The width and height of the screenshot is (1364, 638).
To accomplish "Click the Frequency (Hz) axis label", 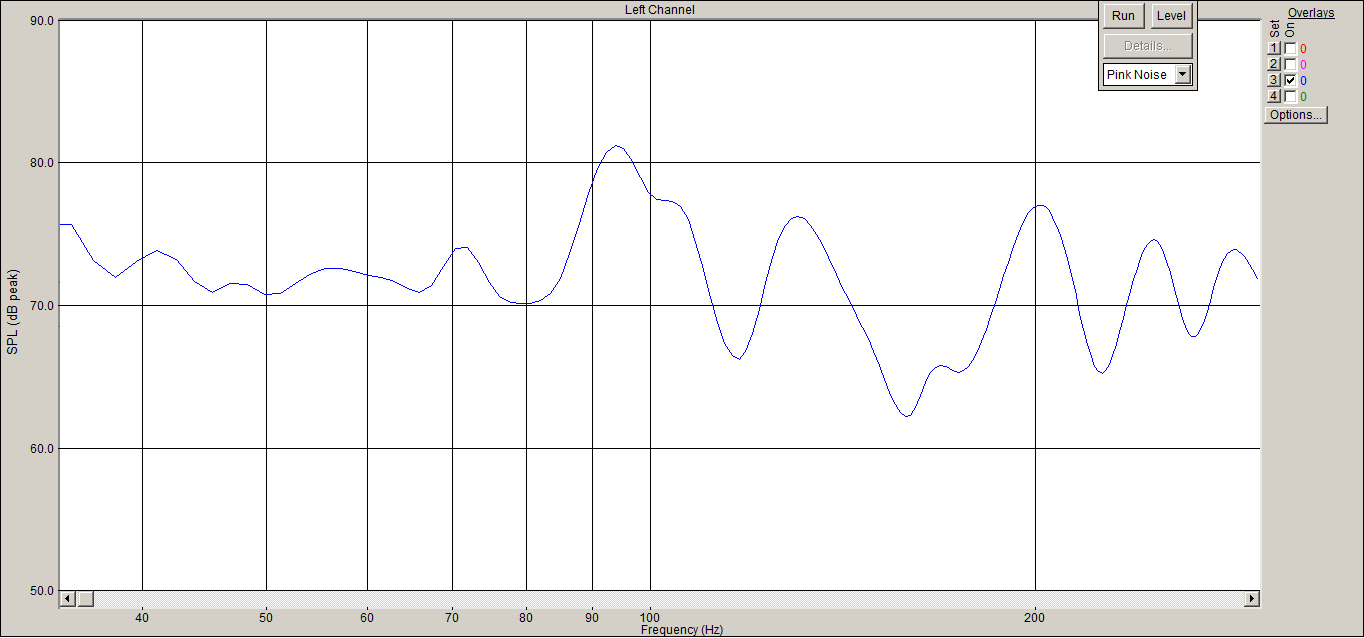I will 681,630.
